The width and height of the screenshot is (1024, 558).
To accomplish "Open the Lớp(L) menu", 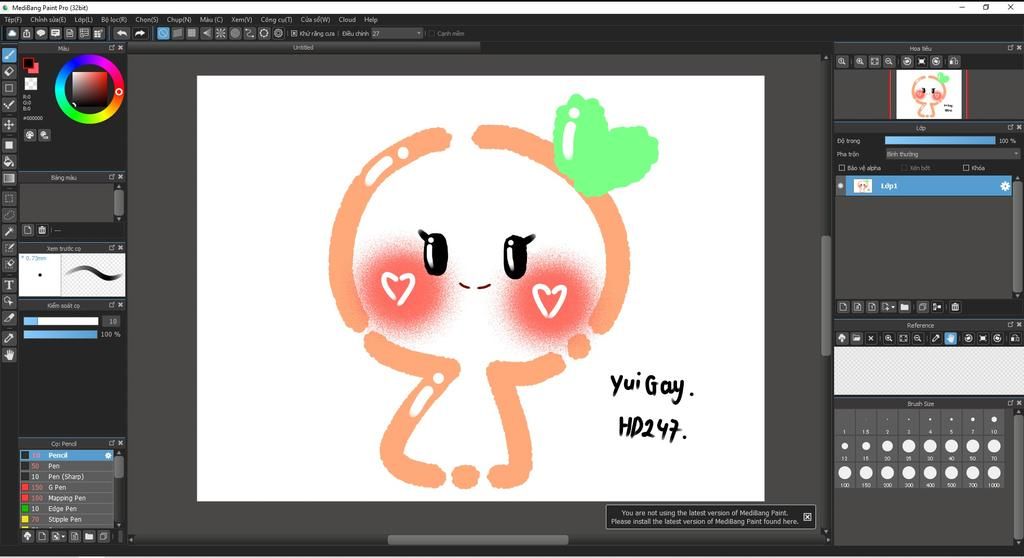I will pyautogui.click(x=84, y=20).
